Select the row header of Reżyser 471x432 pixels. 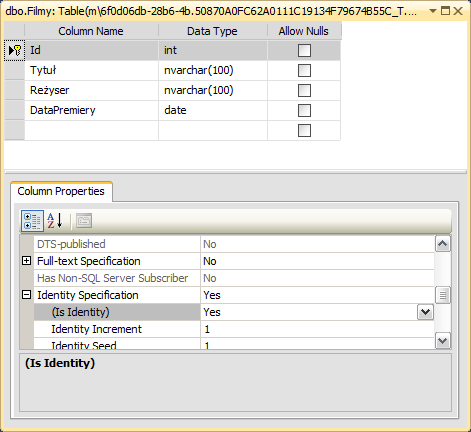(x=15, y=90)
